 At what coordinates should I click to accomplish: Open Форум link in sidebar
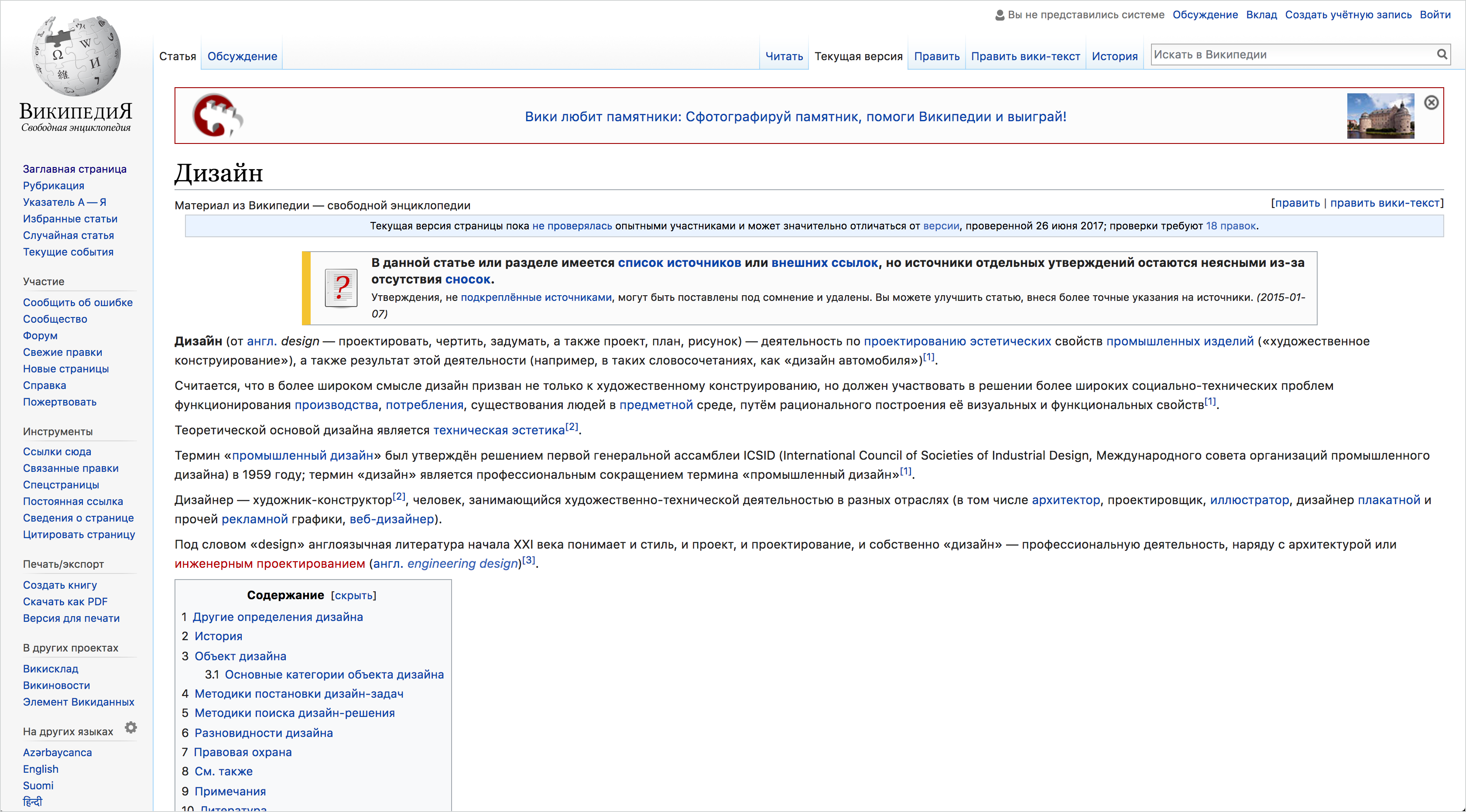[40, 335]
